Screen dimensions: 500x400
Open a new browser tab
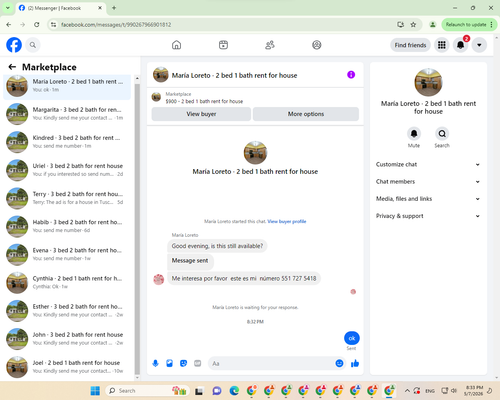coord(114,8)
